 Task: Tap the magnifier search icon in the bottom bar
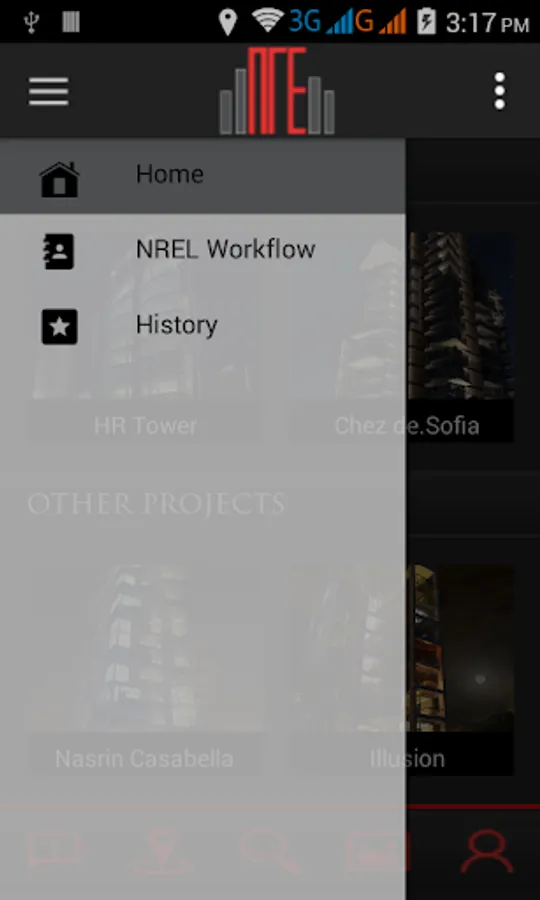click(x=270, y=852)
